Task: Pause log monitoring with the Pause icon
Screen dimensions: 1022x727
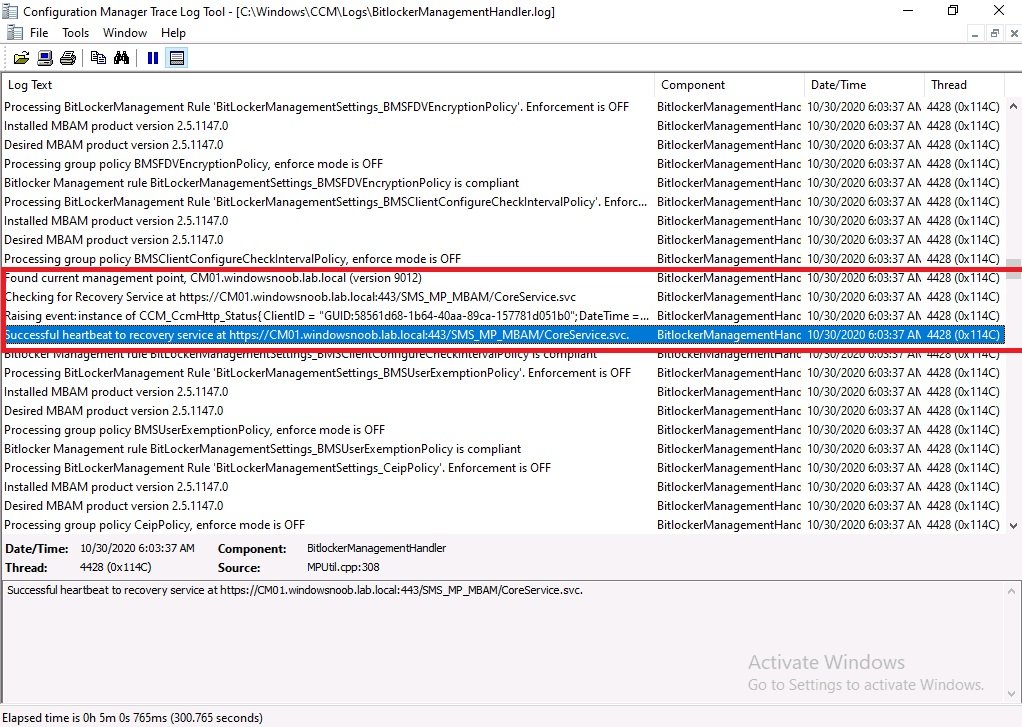Action: click(153, 58)
